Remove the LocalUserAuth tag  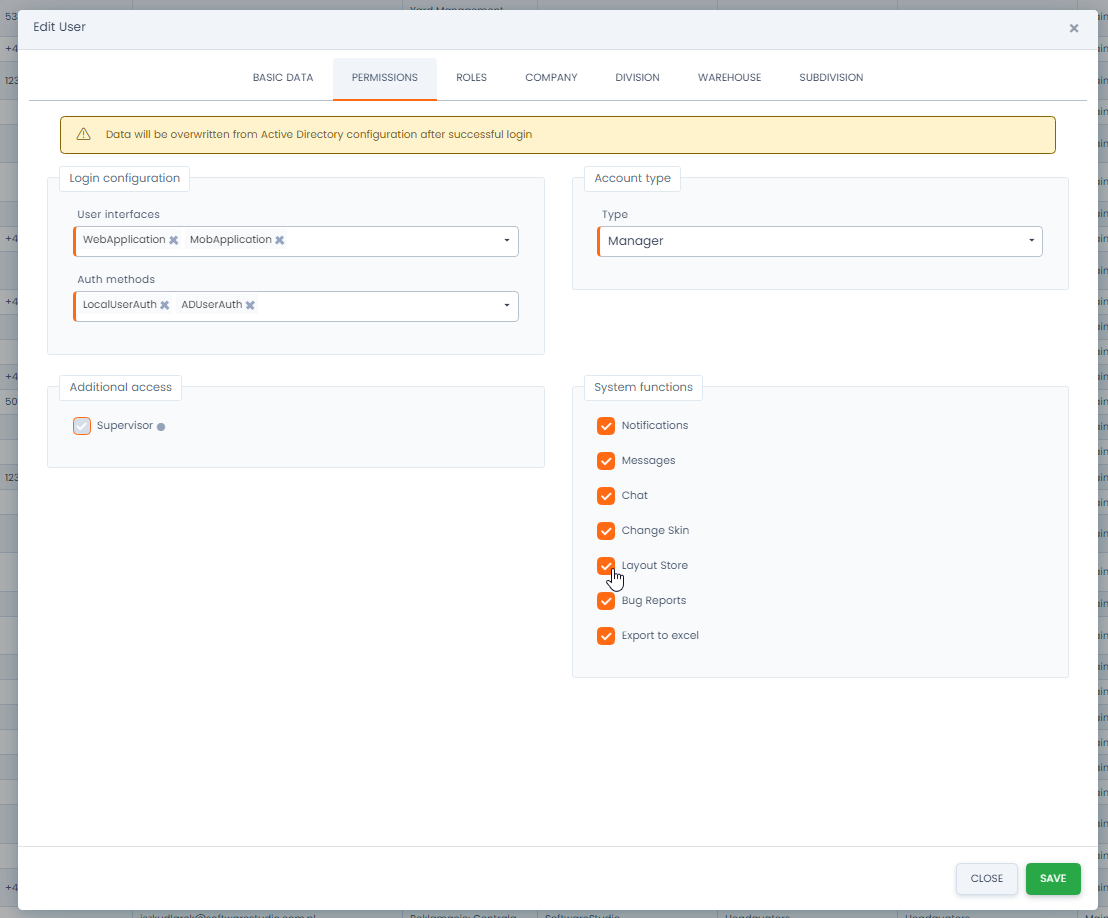click(165, 305)
